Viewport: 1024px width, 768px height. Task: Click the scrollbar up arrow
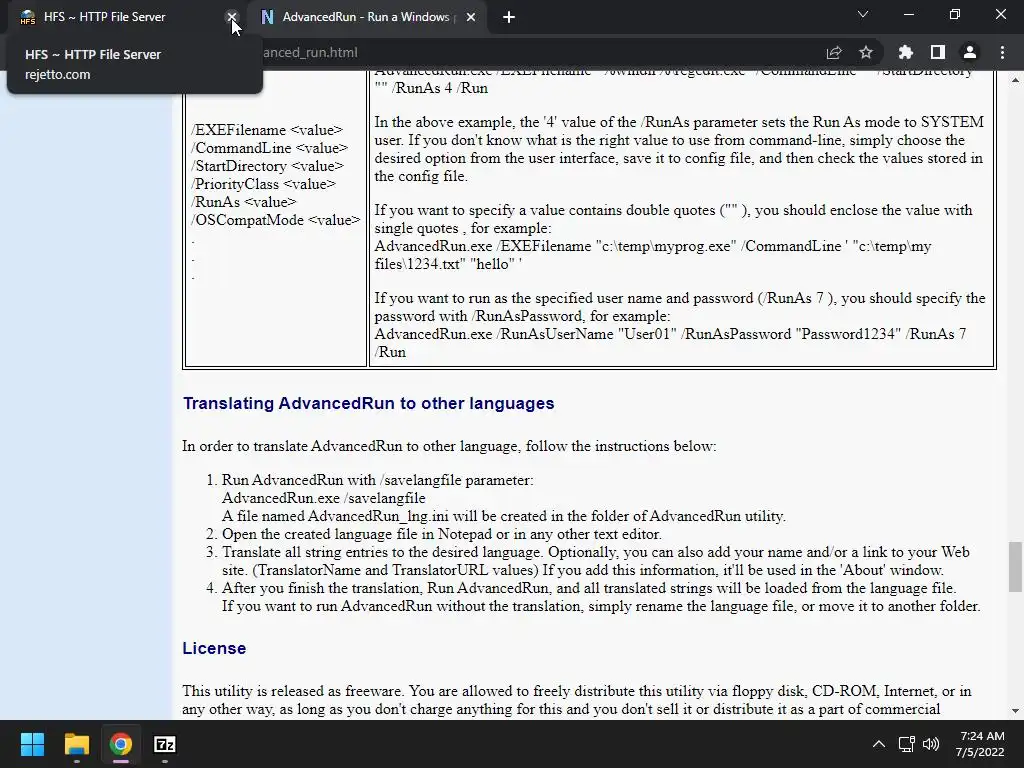tap(1015, 80)
